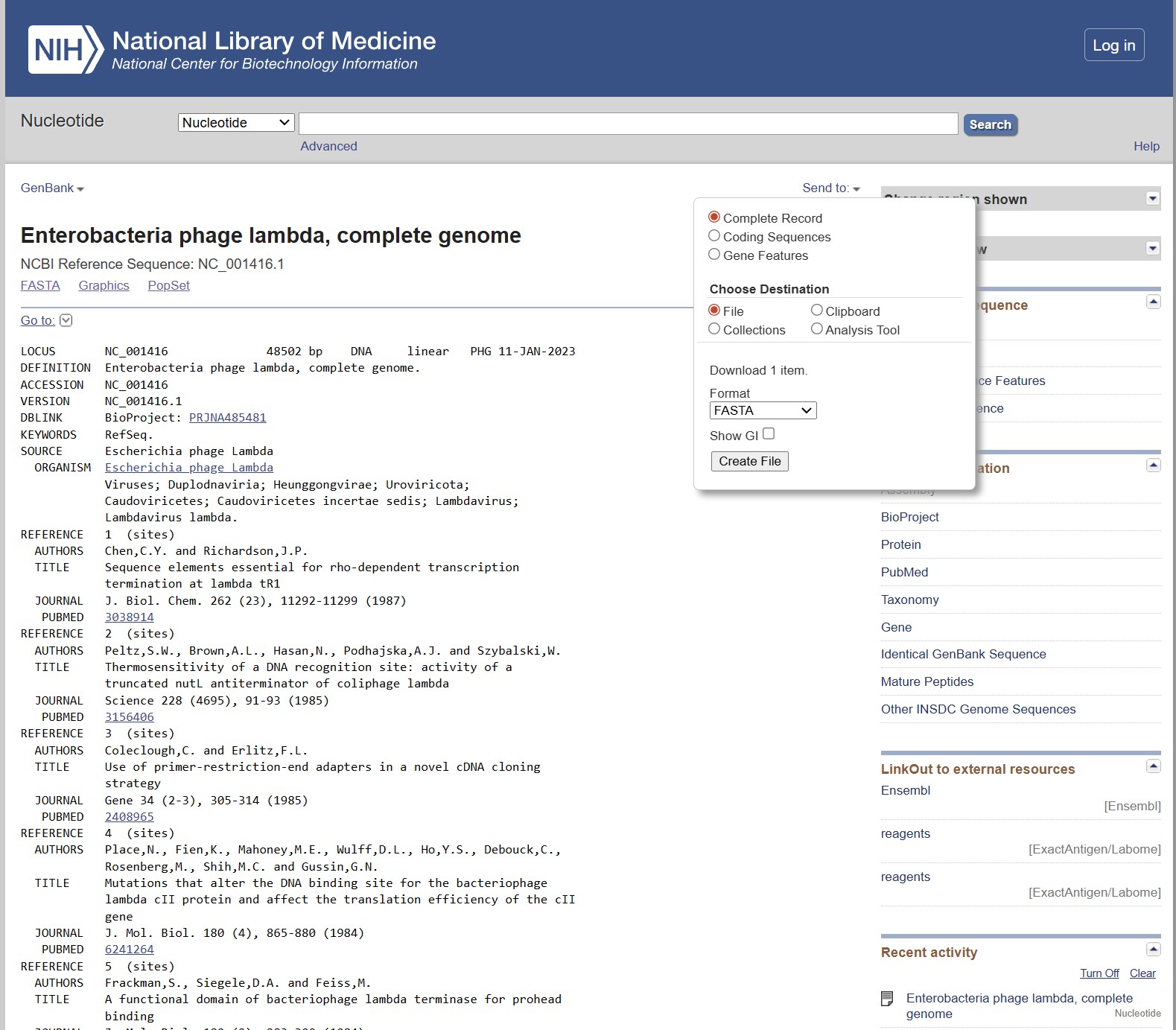Viewport: 1176px width, 1030px height.
Task: Expand the Change region shown panel
Action: coord(1153,198)
